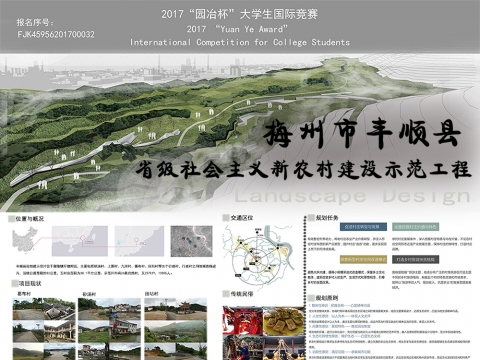Click the location overview description paragraph
This screenshot has width=480, height=360.
tap(116, 270)
